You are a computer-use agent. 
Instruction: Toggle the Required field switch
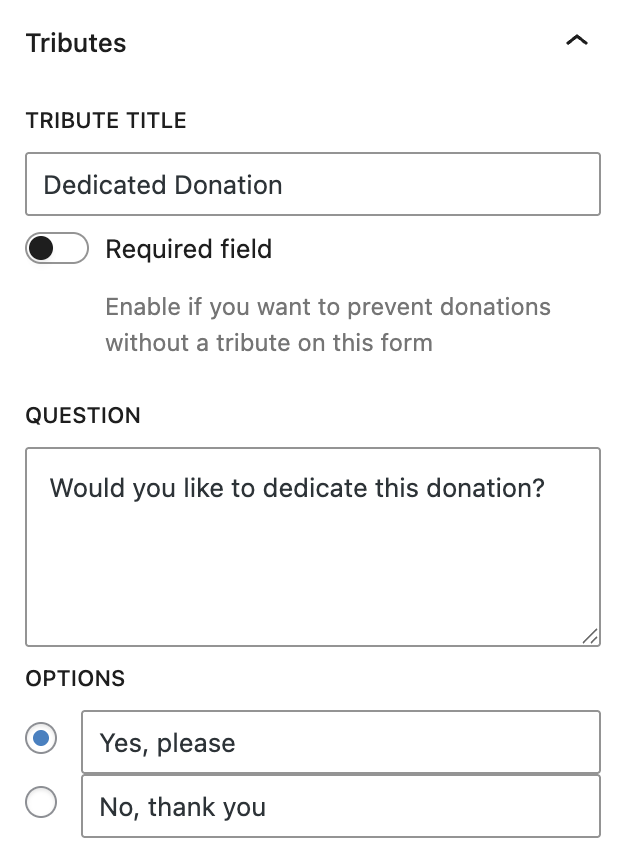tap(56, 249)
